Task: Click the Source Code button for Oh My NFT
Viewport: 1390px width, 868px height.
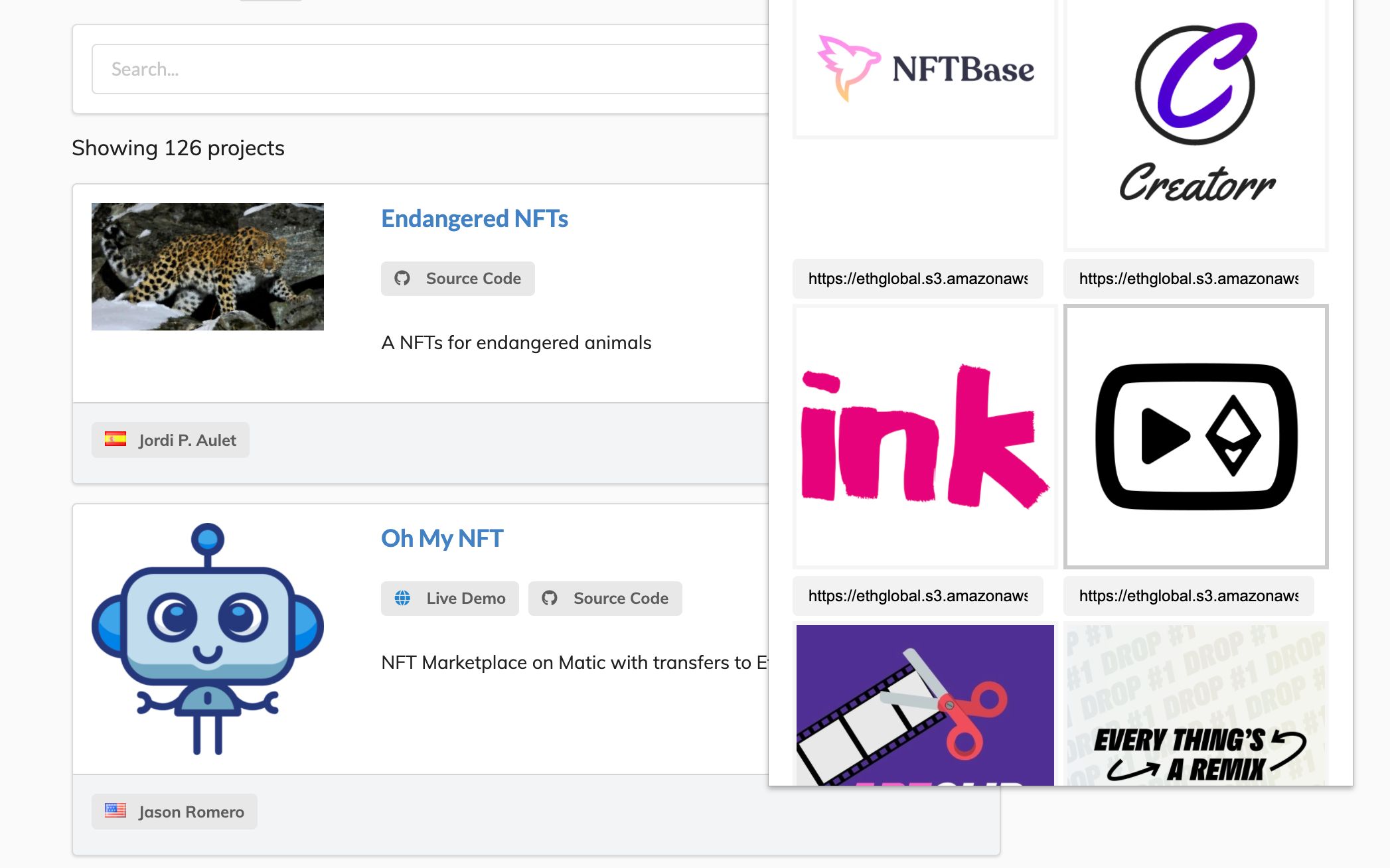Action: (x=604, y=598)
